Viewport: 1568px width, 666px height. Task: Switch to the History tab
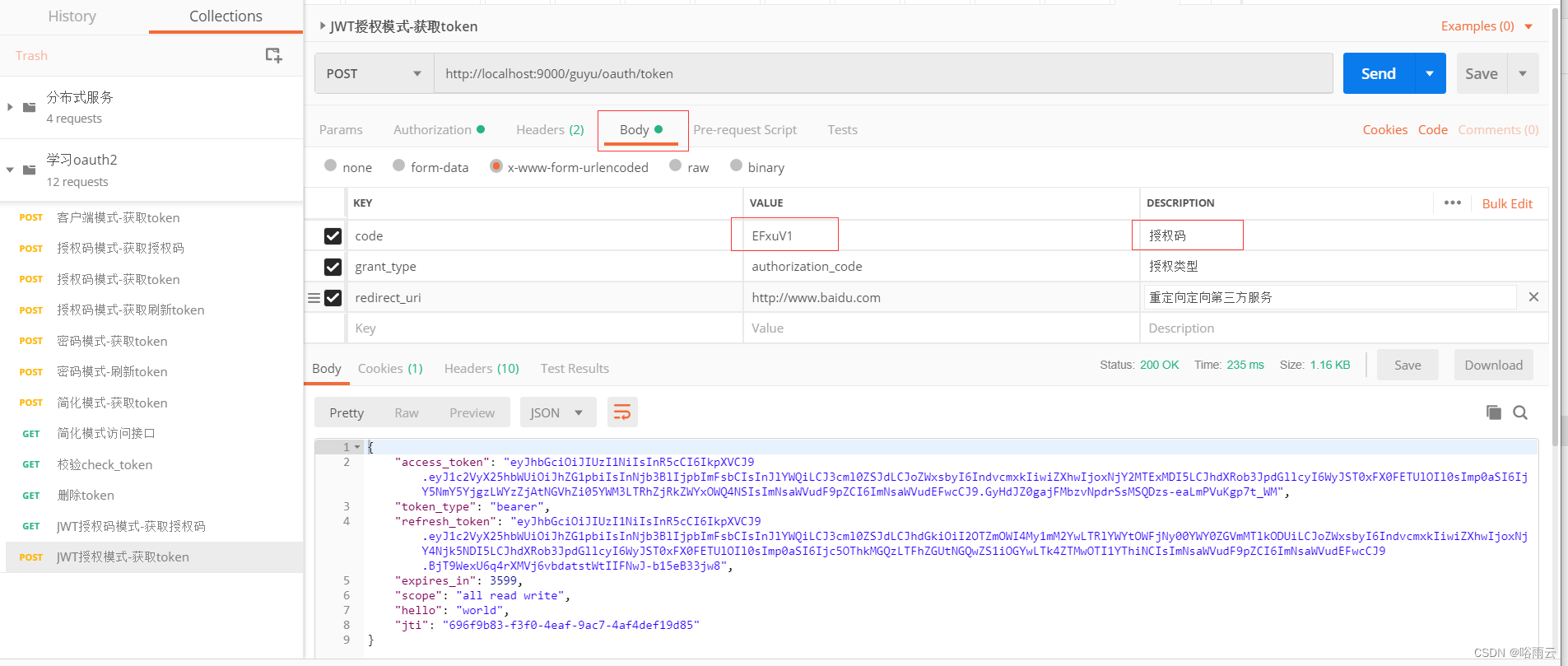(x=72, y=16)
